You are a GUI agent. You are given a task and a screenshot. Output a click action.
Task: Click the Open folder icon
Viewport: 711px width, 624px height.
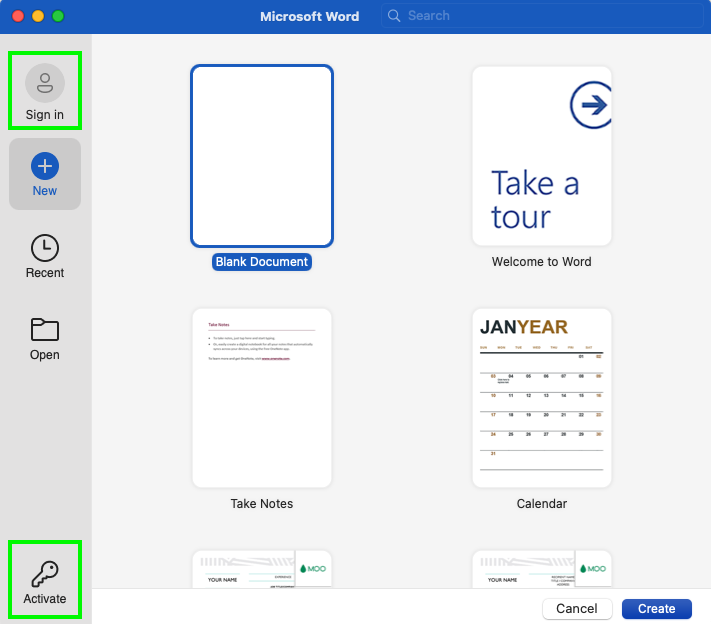(x=44, y=329)
